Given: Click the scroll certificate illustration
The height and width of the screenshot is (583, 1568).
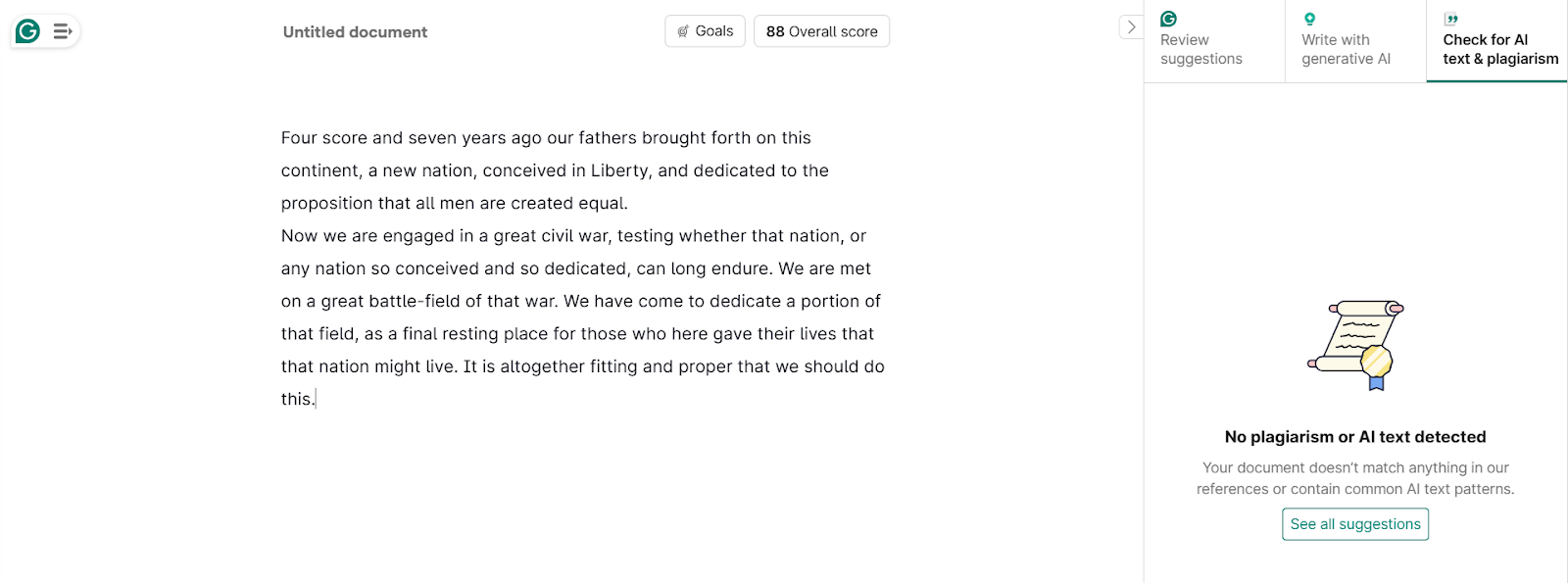Looking at the screenshot, I should coord(1356,345).
